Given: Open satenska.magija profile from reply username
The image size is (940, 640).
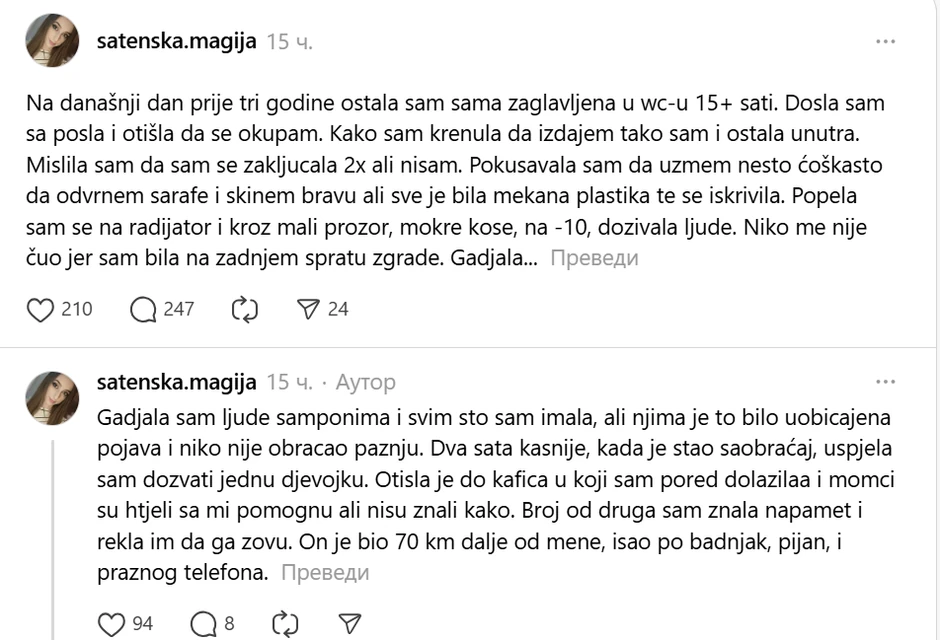Looking at the screenshot, I should click(x=177, y=382).
